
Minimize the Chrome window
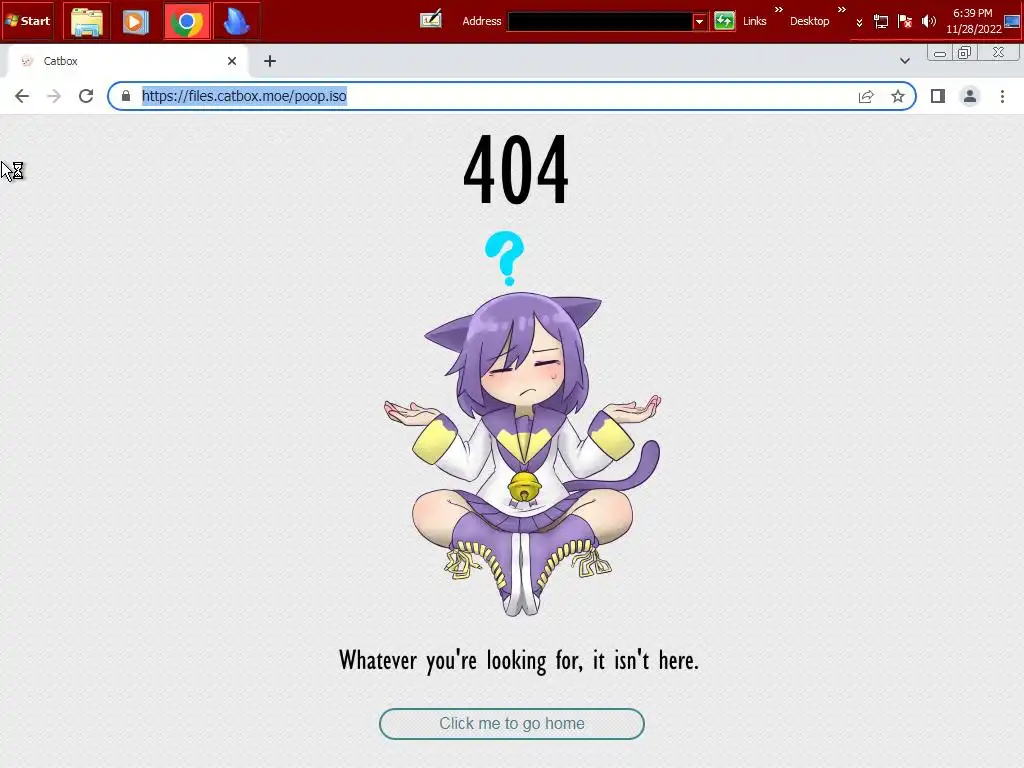[x=940, y=53]
